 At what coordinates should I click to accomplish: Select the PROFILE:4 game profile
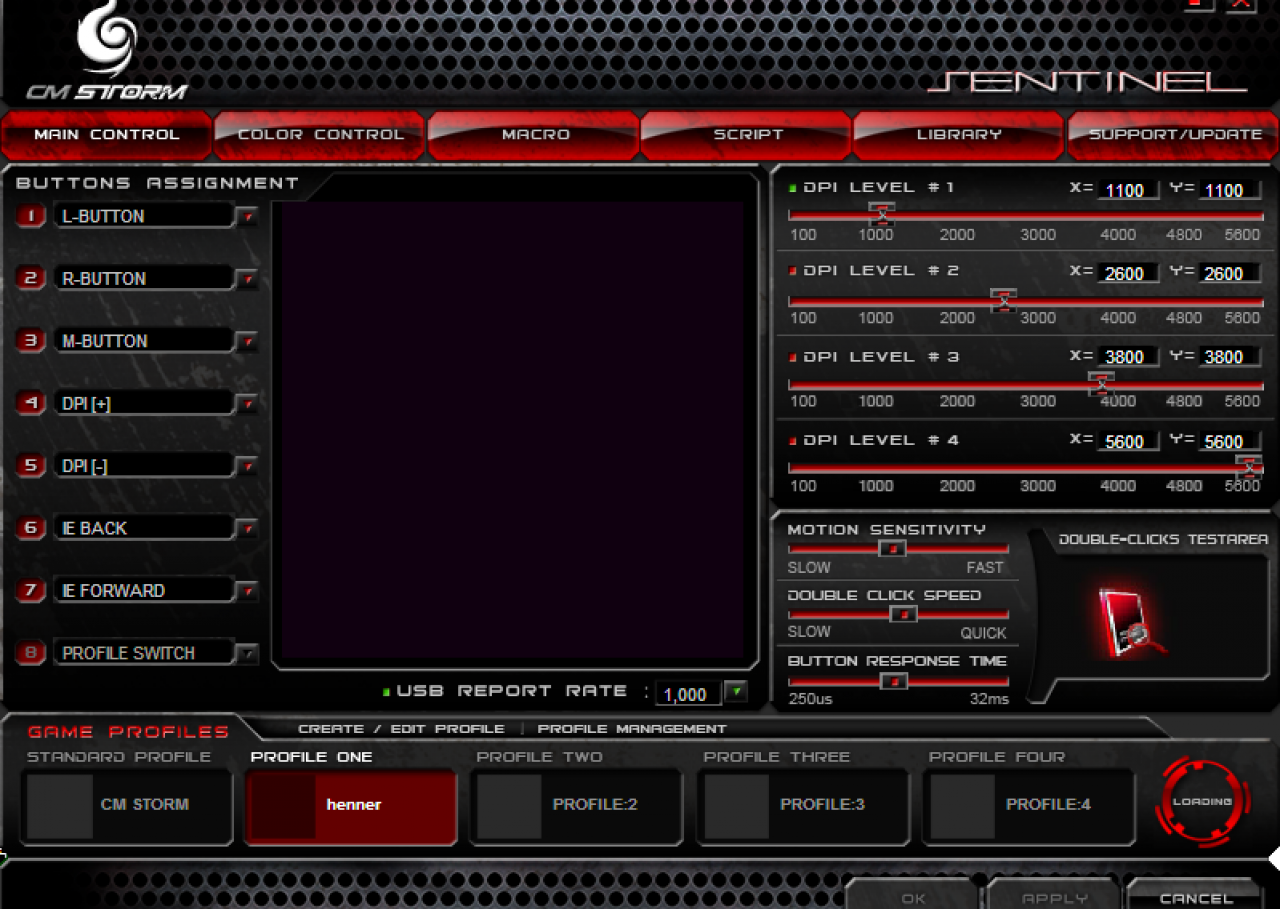click(1029, 806)
